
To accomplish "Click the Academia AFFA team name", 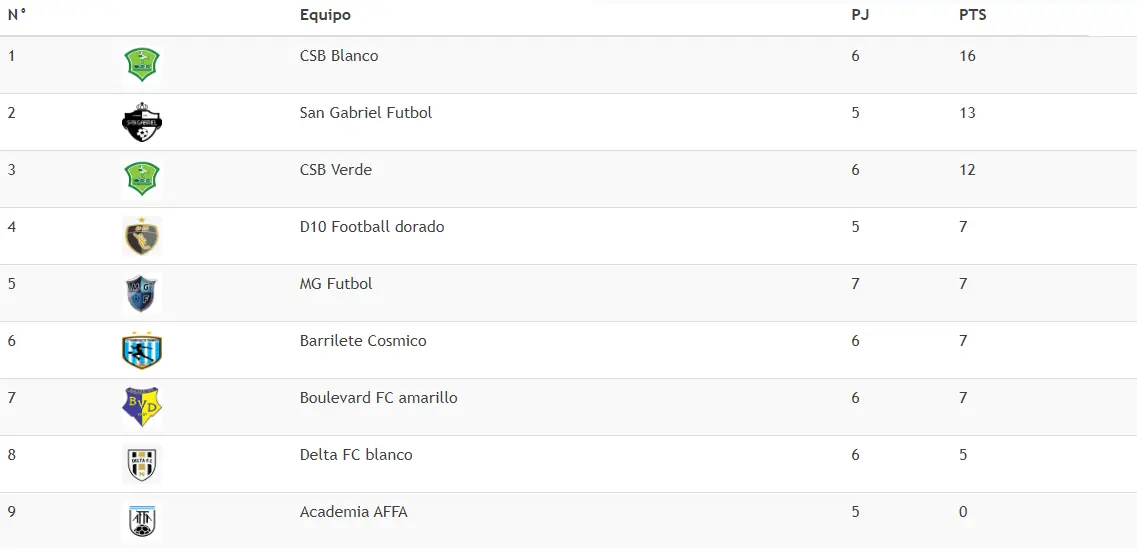I will 353,512.
